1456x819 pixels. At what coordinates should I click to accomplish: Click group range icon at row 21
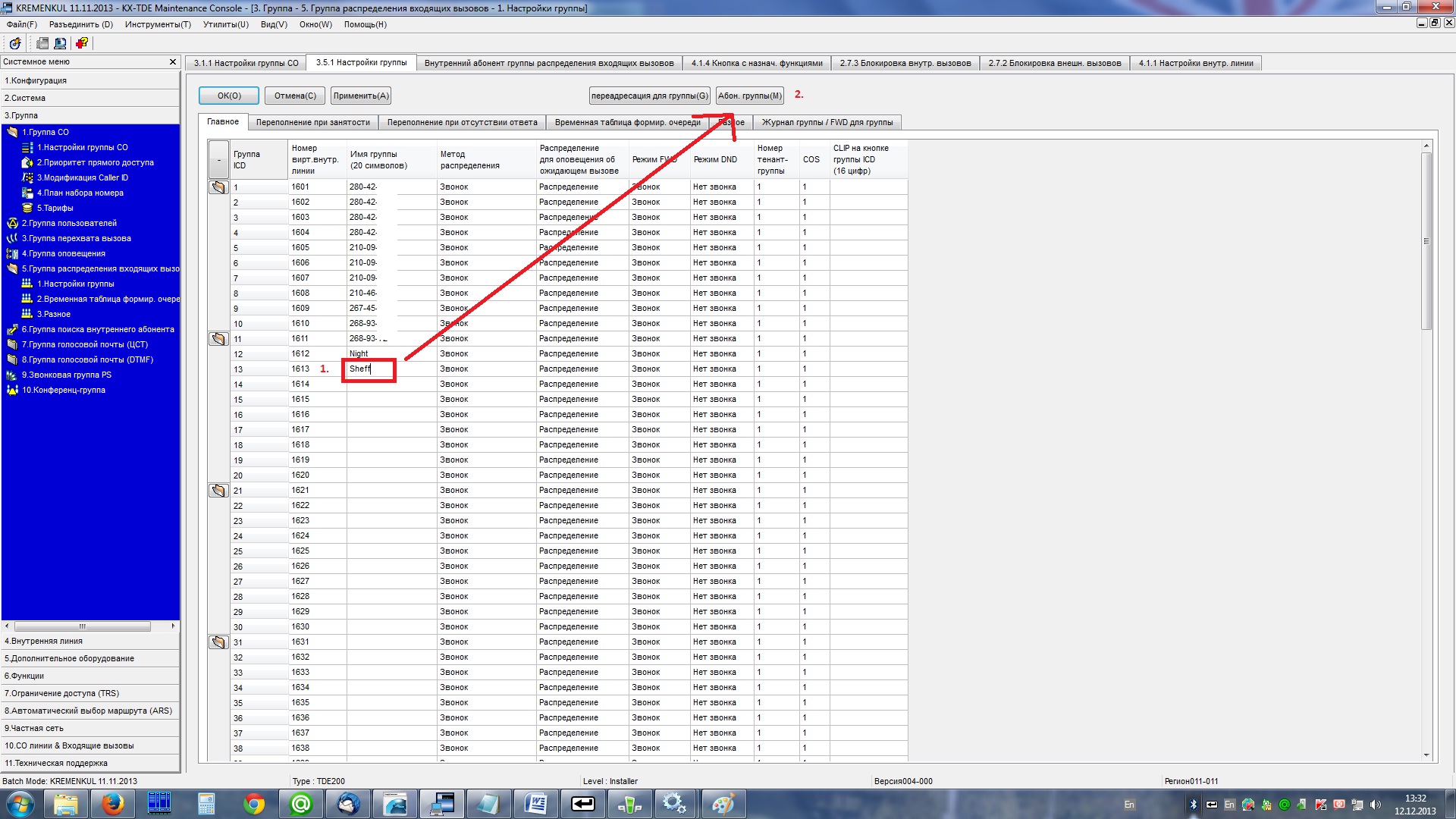(218, 491)
